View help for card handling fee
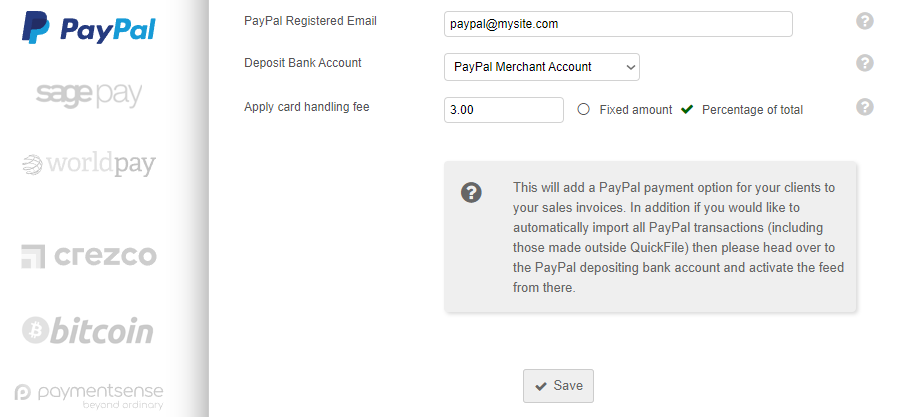Image resolution: width=901 pixels, height=417 pixels. tap(865, 107)
